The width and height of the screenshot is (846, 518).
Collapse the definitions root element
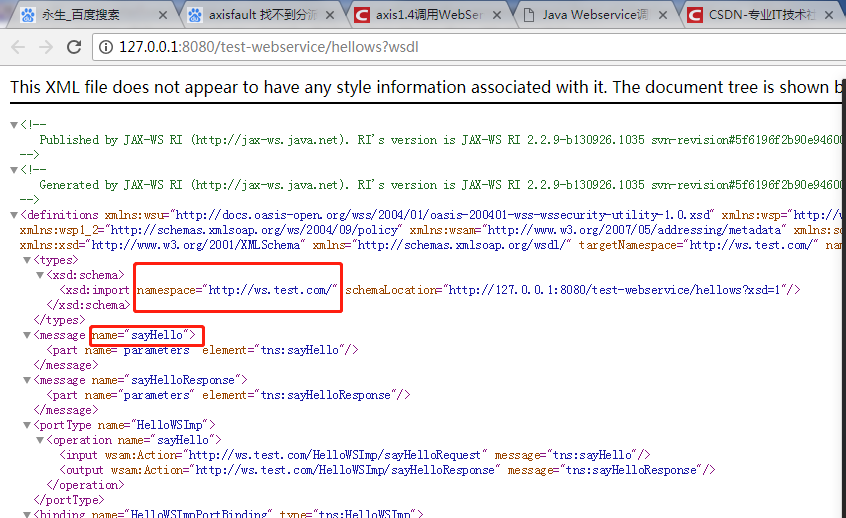(x=14, y=215)
